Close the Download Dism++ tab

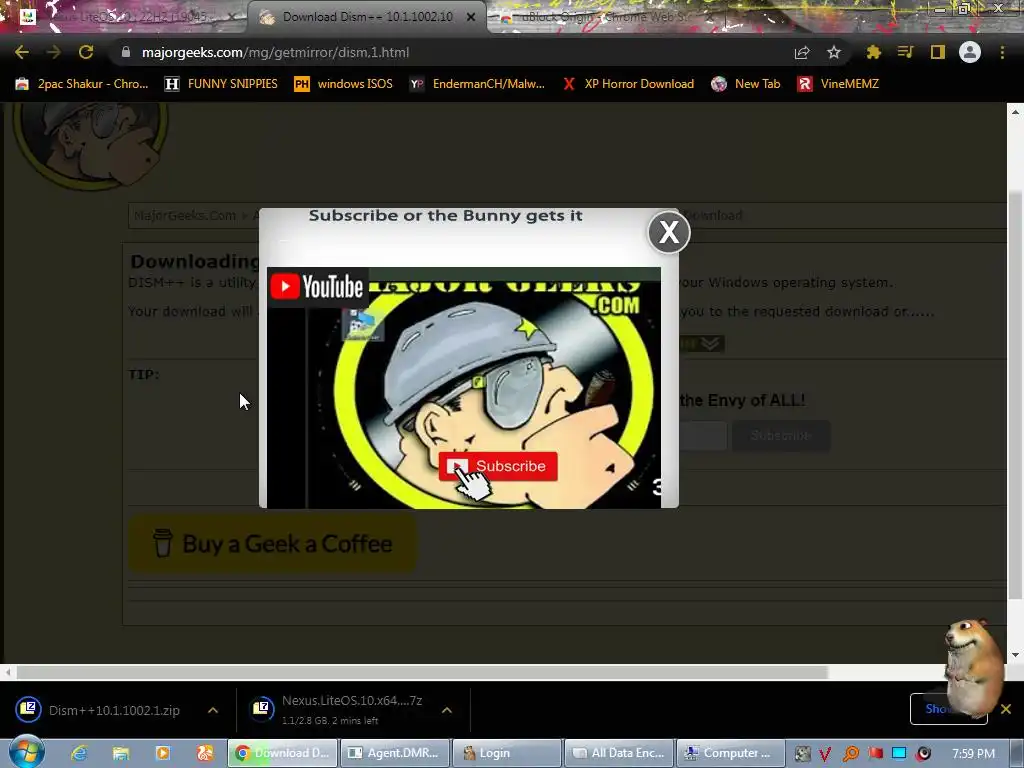click(x=470, y=17)
